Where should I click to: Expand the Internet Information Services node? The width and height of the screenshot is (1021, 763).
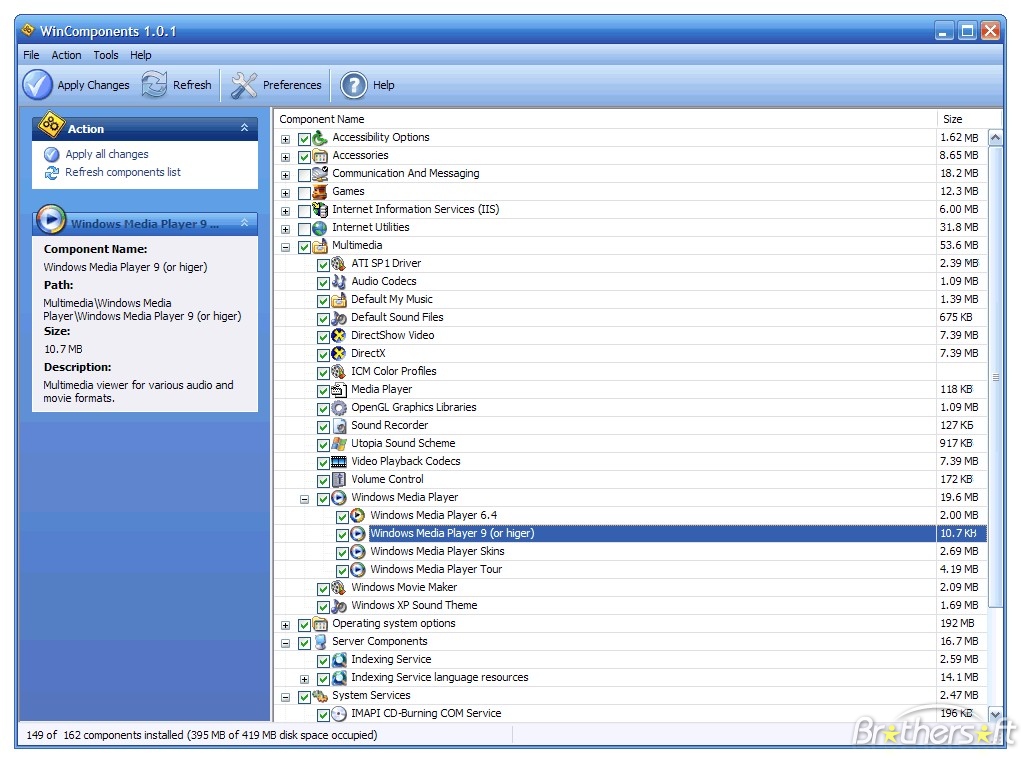(285, 212)
